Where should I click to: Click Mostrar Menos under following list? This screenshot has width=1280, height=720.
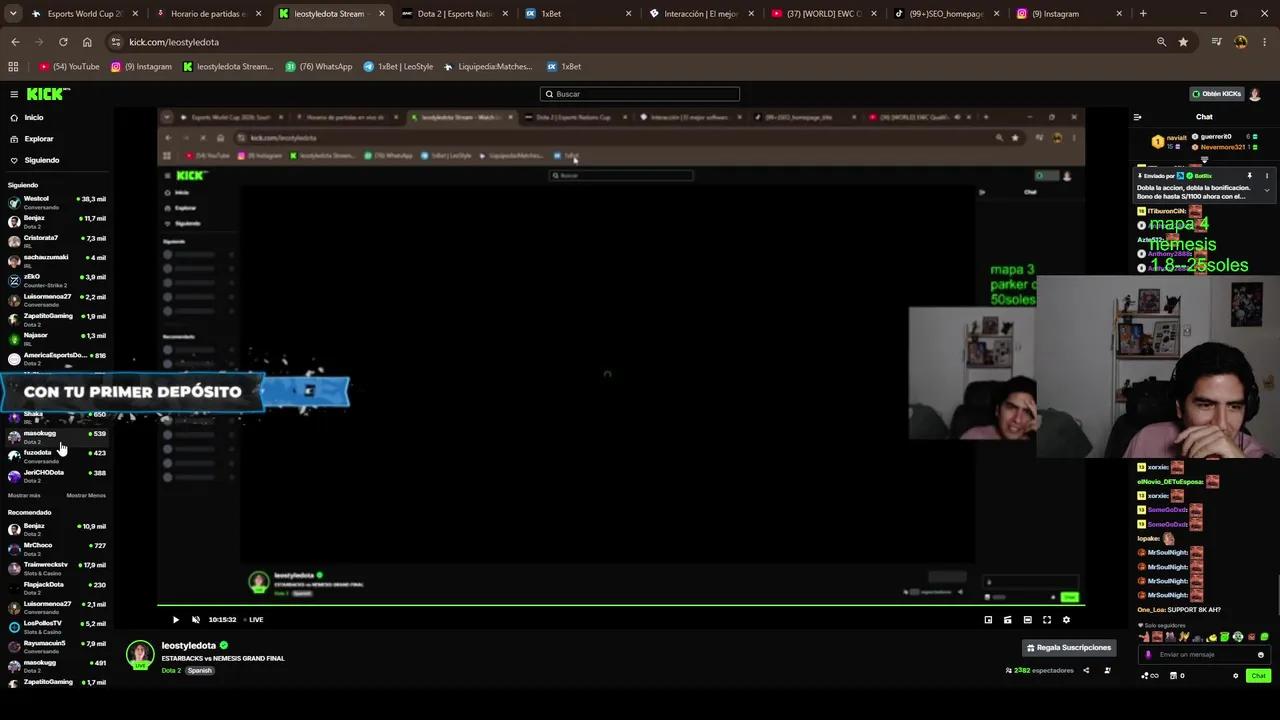(86, 496)
